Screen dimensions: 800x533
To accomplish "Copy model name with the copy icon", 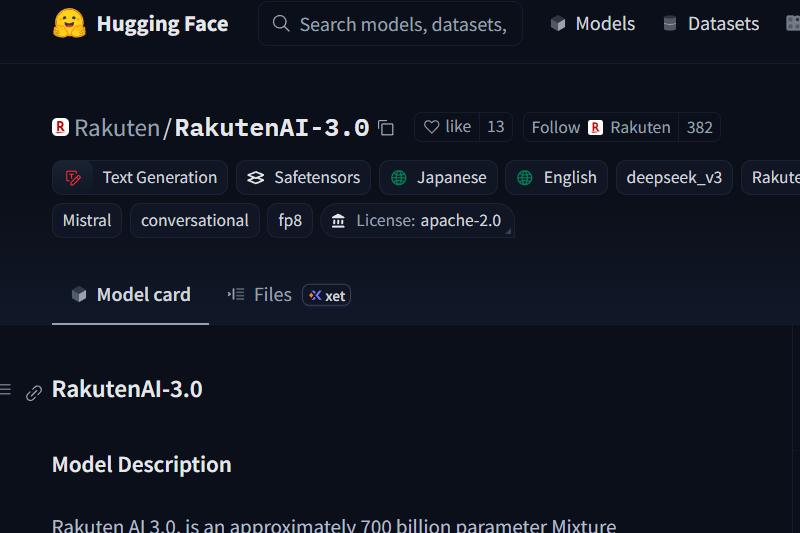I will point(386,128).
